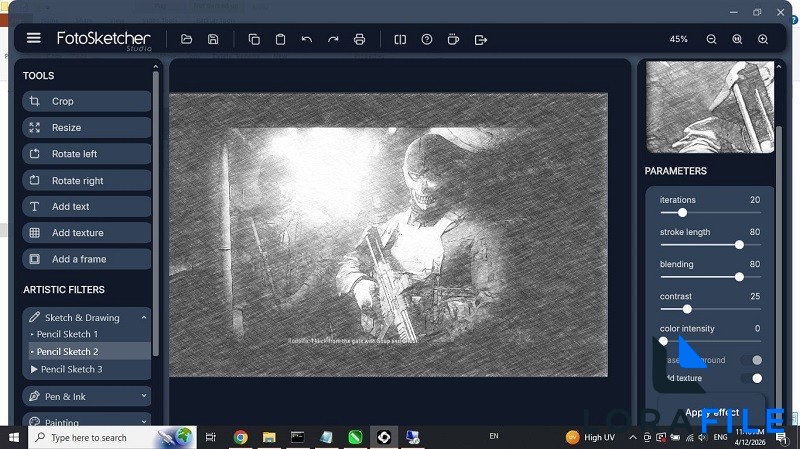The height and width of the screenshot is (449, 800).
Task: Click the High UV weather widget
Action: coord(591,437)
